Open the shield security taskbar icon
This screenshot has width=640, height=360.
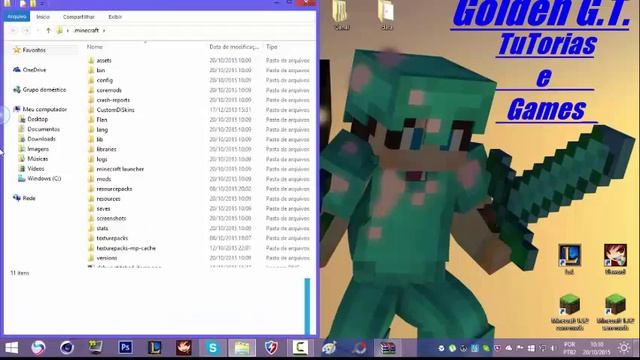[271, 348]
